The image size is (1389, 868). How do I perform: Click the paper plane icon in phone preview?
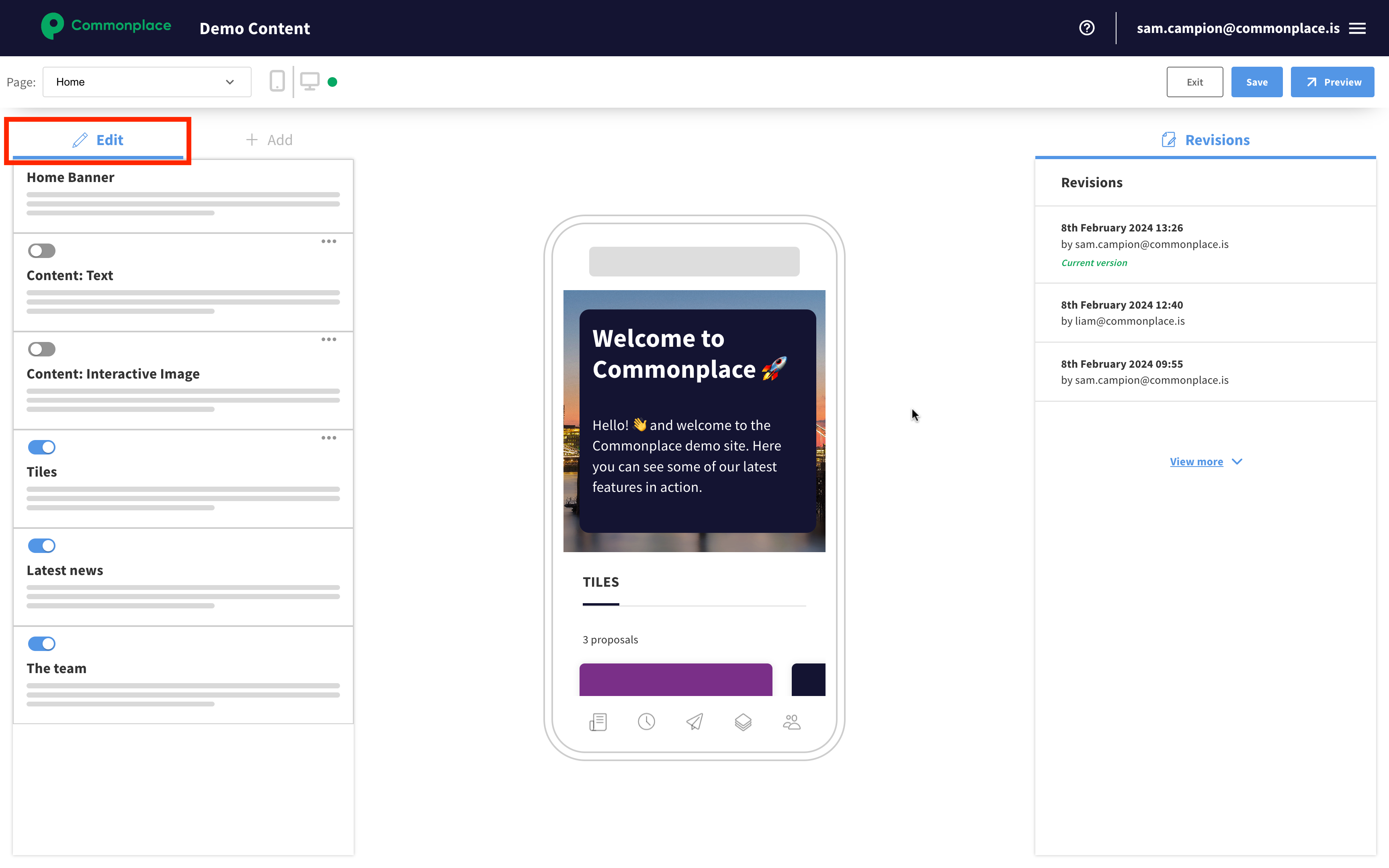pos(694,722)
